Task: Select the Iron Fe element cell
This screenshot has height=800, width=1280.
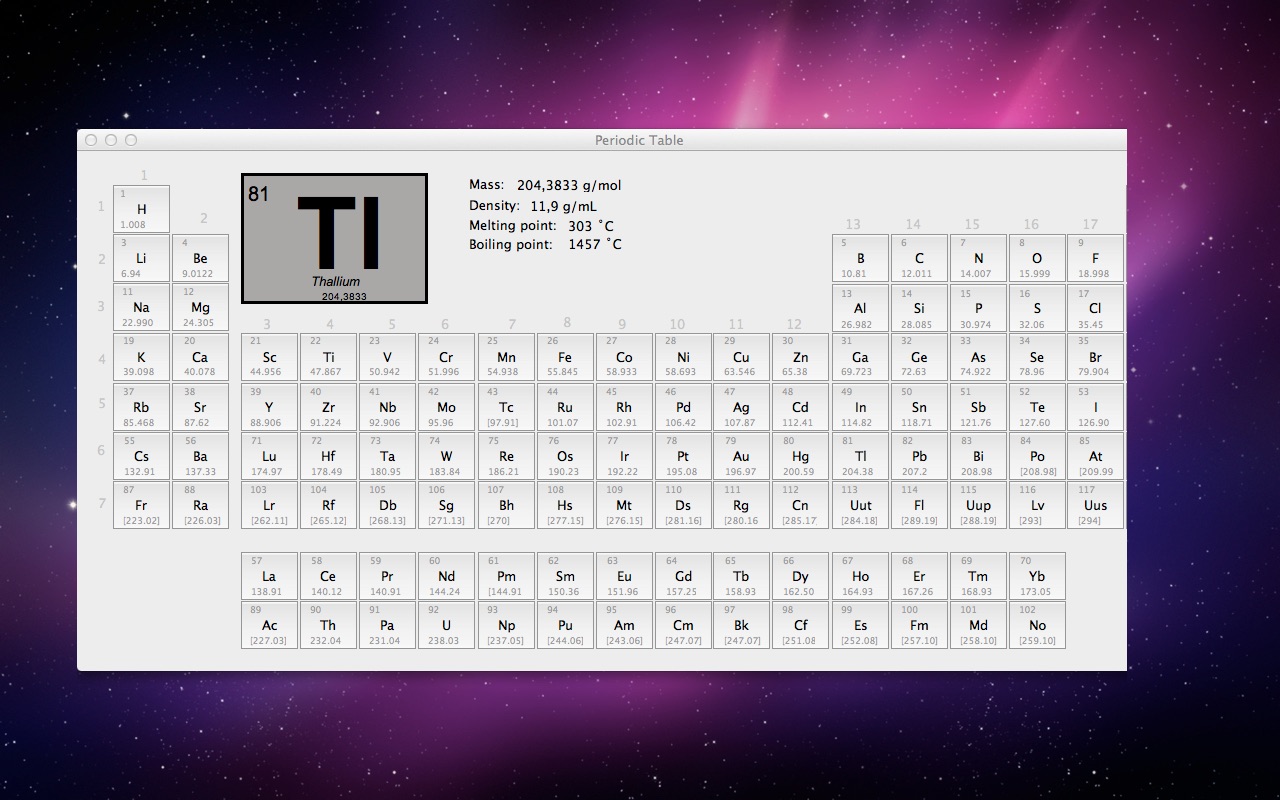Action: pos(565,357)
